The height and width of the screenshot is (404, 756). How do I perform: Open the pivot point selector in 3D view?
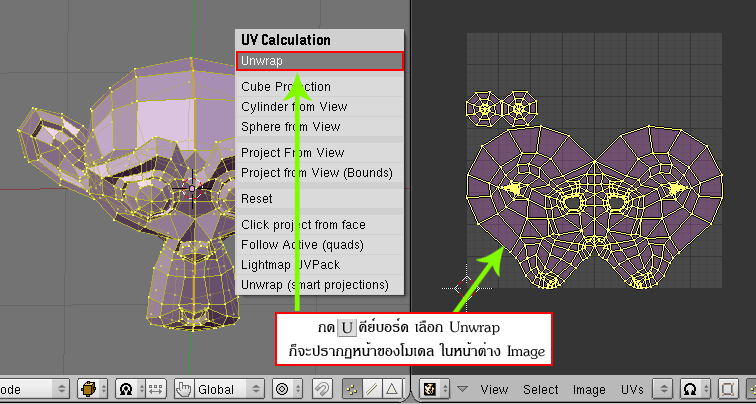point(130,389)
